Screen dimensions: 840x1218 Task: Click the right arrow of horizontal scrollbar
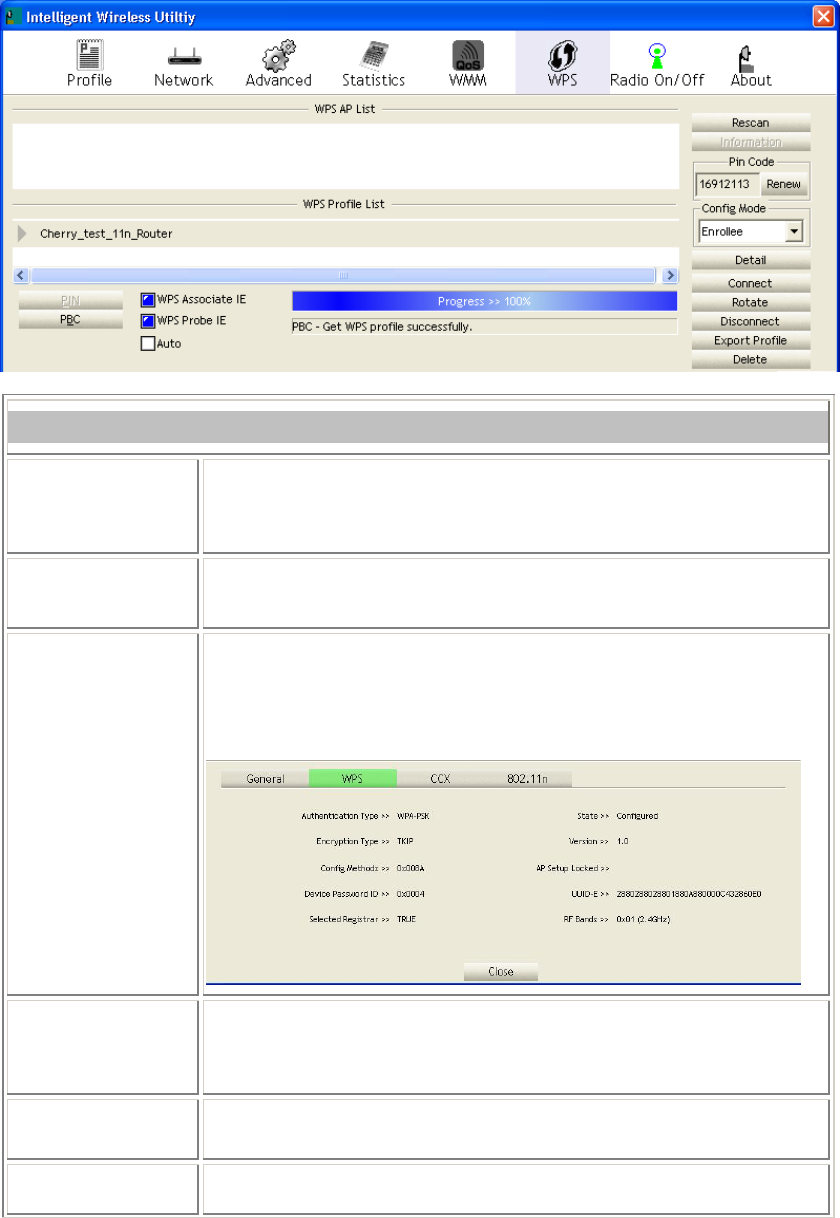click(670, 274)
